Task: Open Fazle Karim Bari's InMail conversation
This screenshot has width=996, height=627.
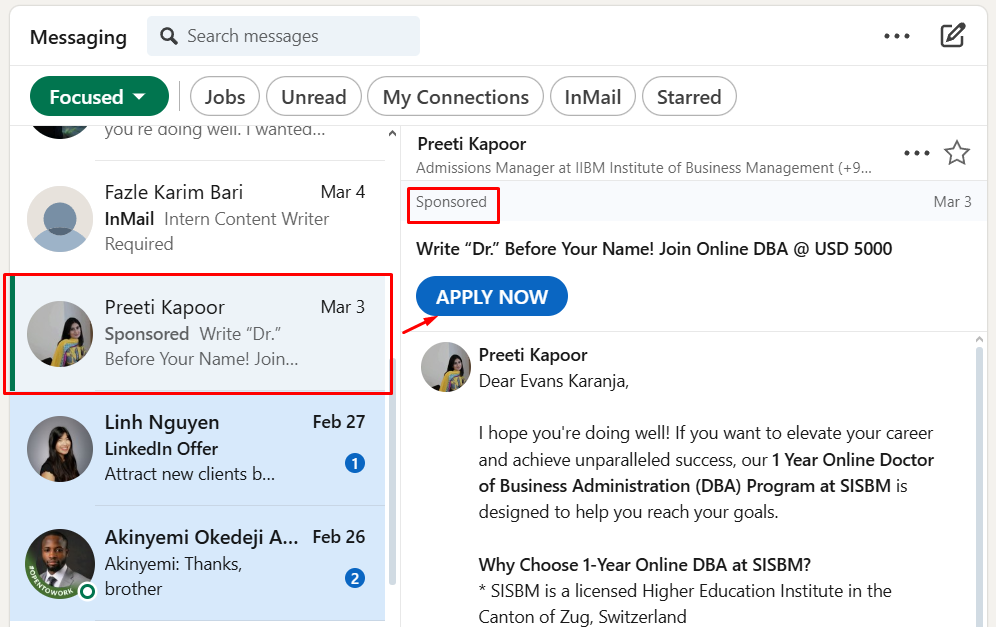Action: (197, 218)
